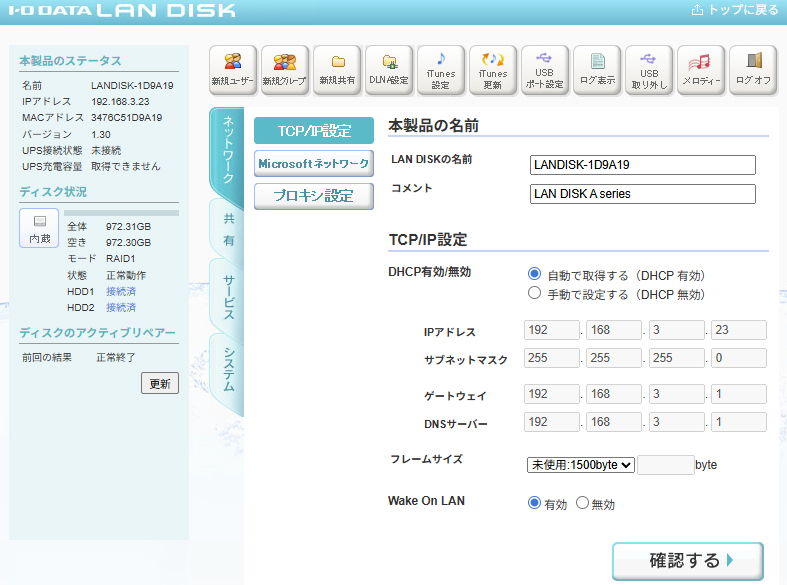Open the Microsoftネットワーク menu item

(314, 164)
